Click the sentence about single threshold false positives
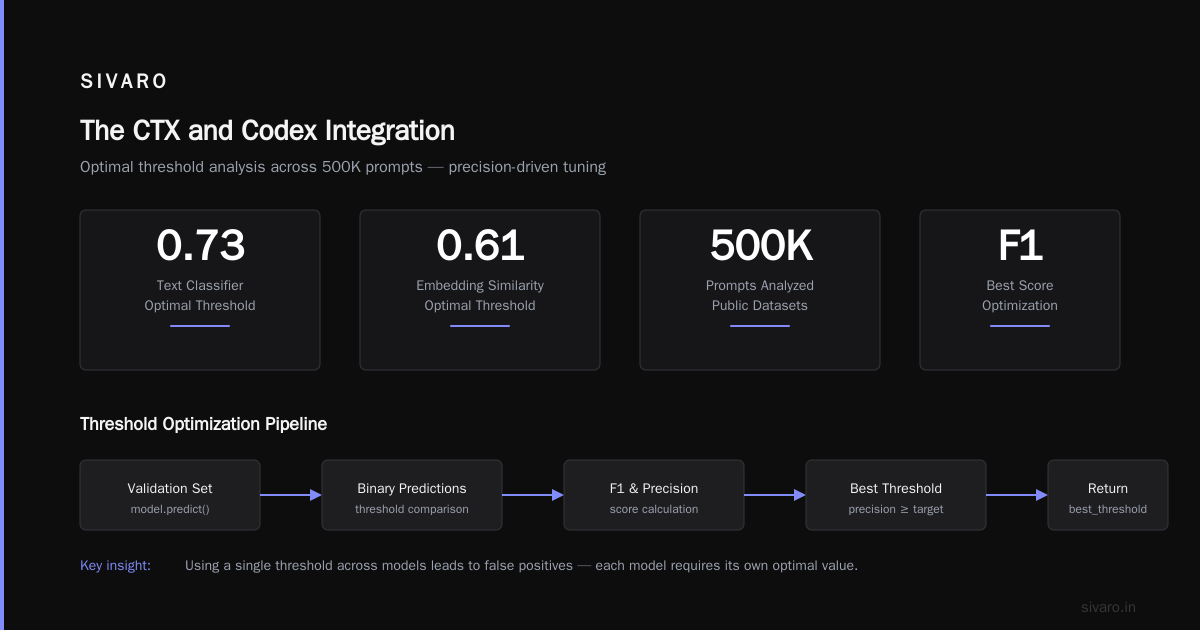 [x=521, y=566]
